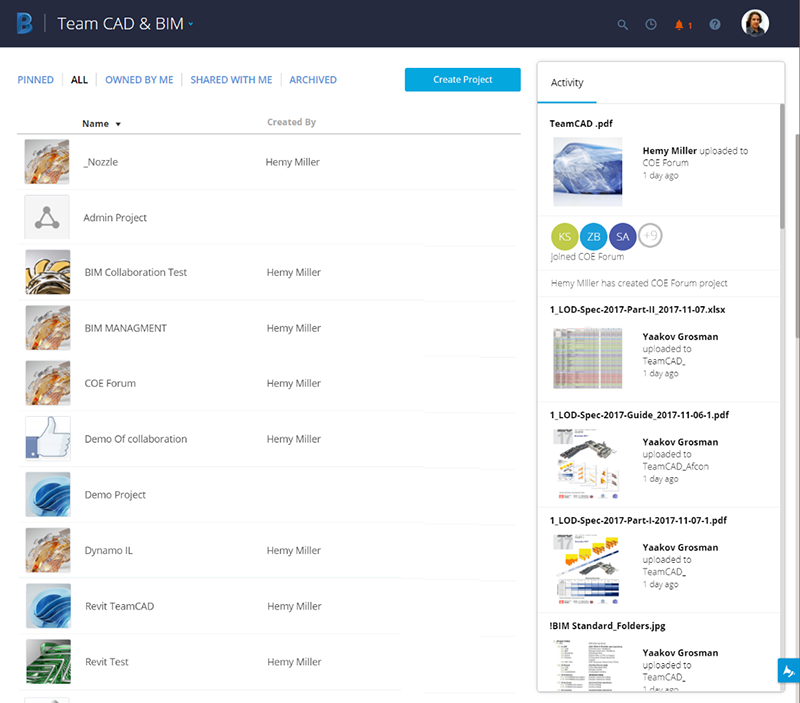Click the Activity panel scrollbar
Image resolution: width=800 pixels, height=703 pixels.
782,166
